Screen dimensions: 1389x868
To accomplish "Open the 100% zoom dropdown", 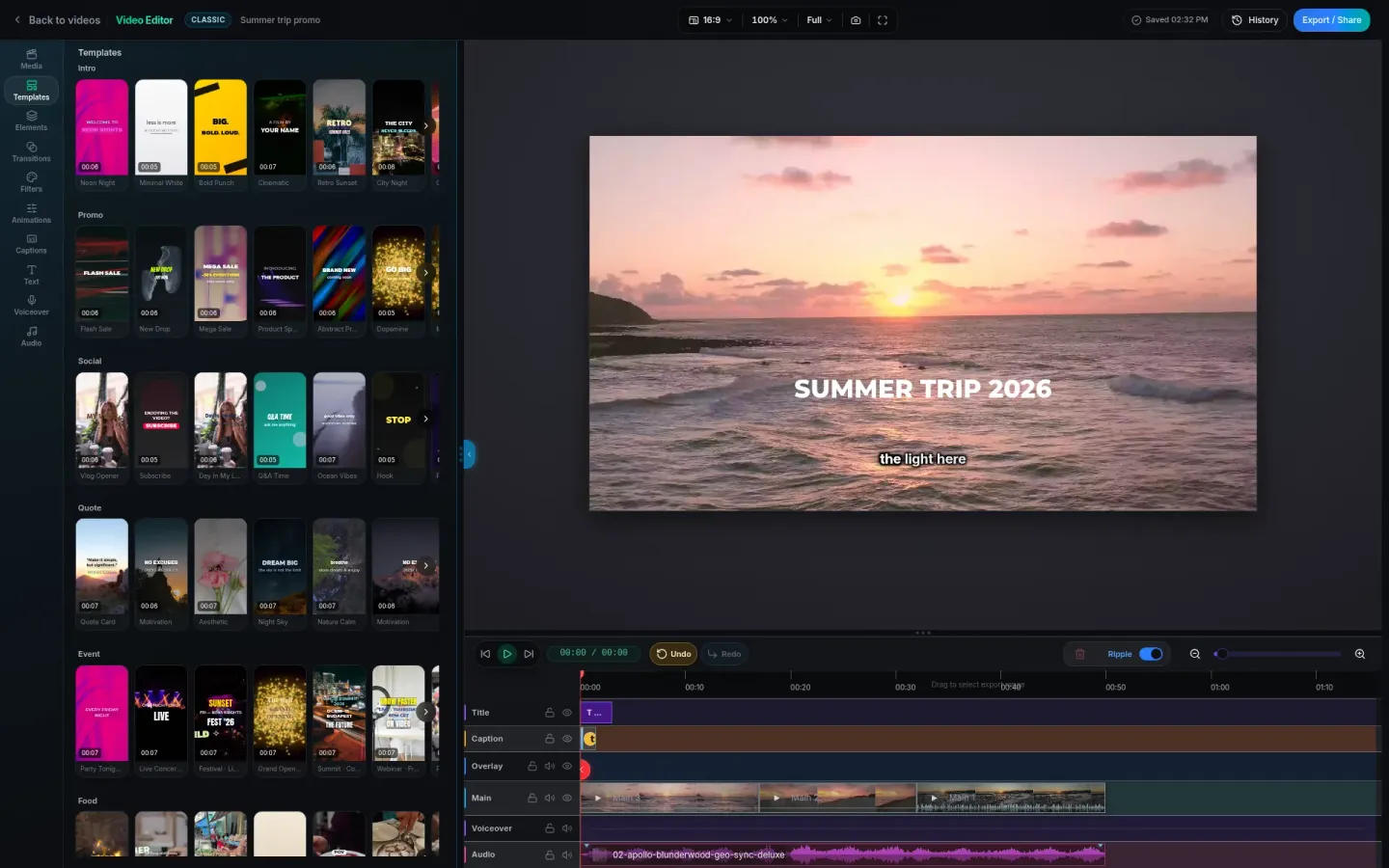I will pyautogui.click(x=770, y=20).
